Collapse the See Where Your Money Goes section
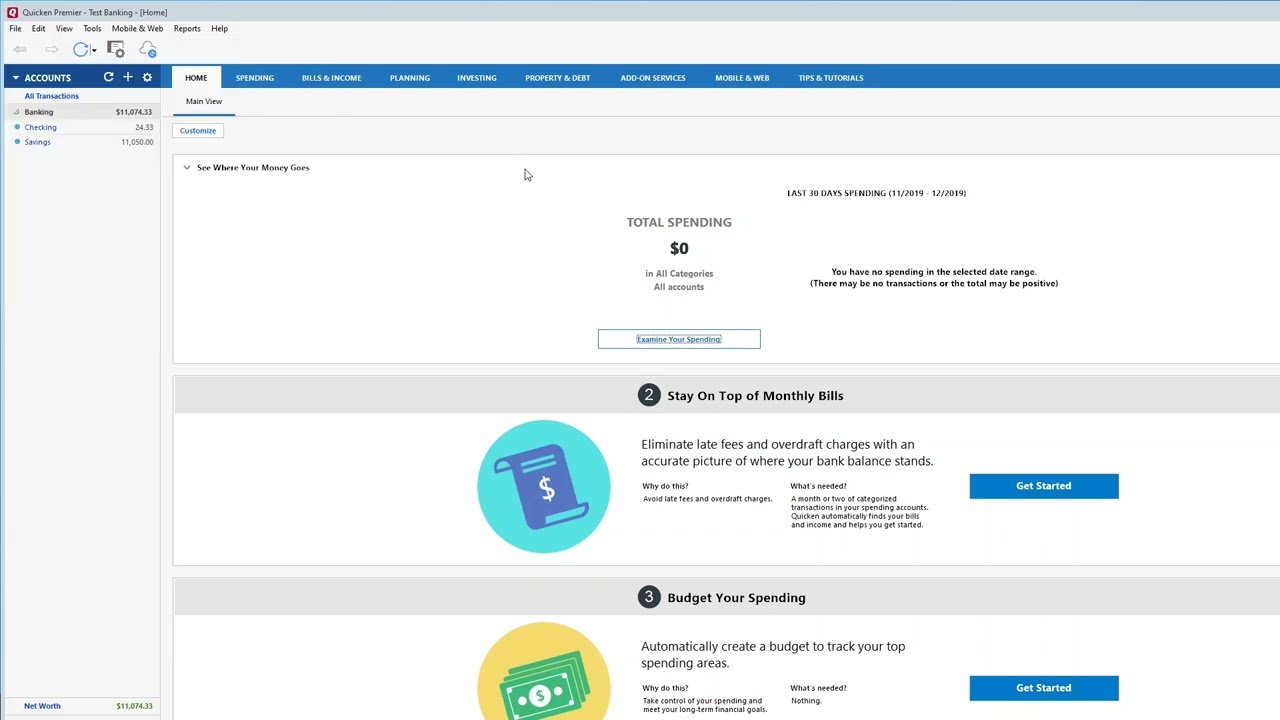 point(186,167)
